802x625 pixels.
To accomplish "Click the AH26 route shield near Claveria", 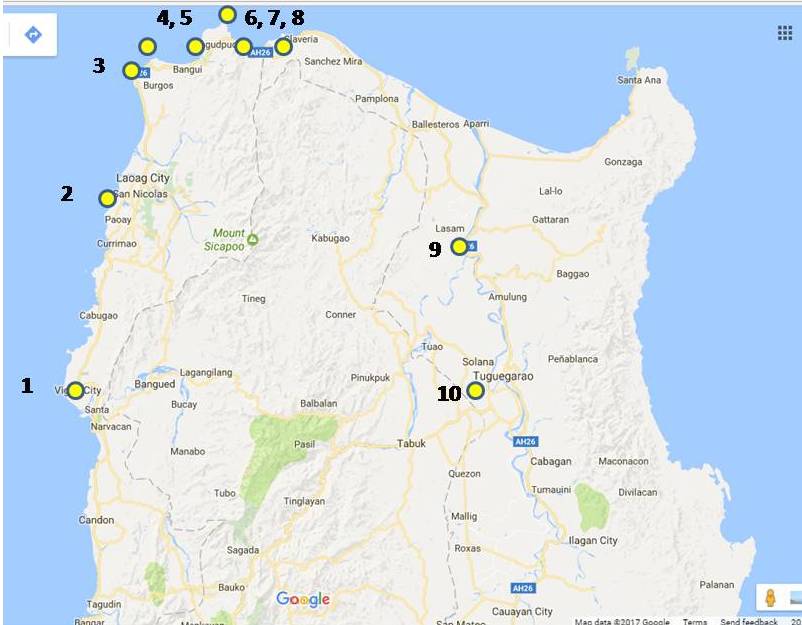I will pyautogui.click(x=260, y=51).
